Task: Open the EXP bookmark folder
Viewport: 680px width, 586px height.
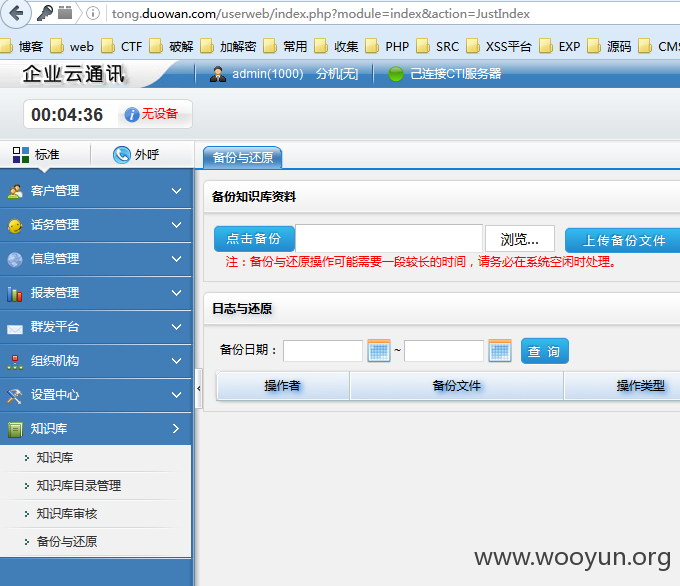Action: [560, 46]
